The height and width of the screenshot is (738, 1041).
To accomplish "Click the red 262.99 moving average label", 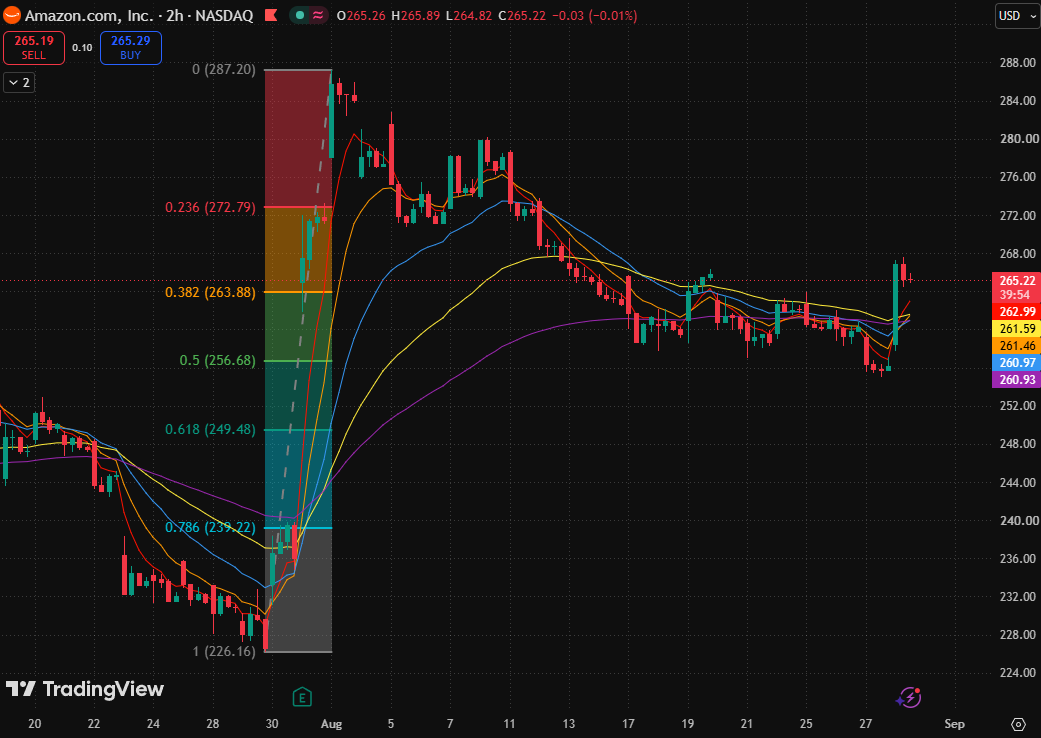I will click(x=1017, y=312).
